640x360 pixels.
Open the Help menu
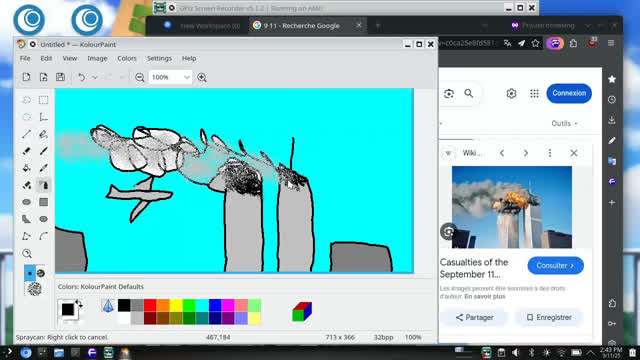pos(189,58)
